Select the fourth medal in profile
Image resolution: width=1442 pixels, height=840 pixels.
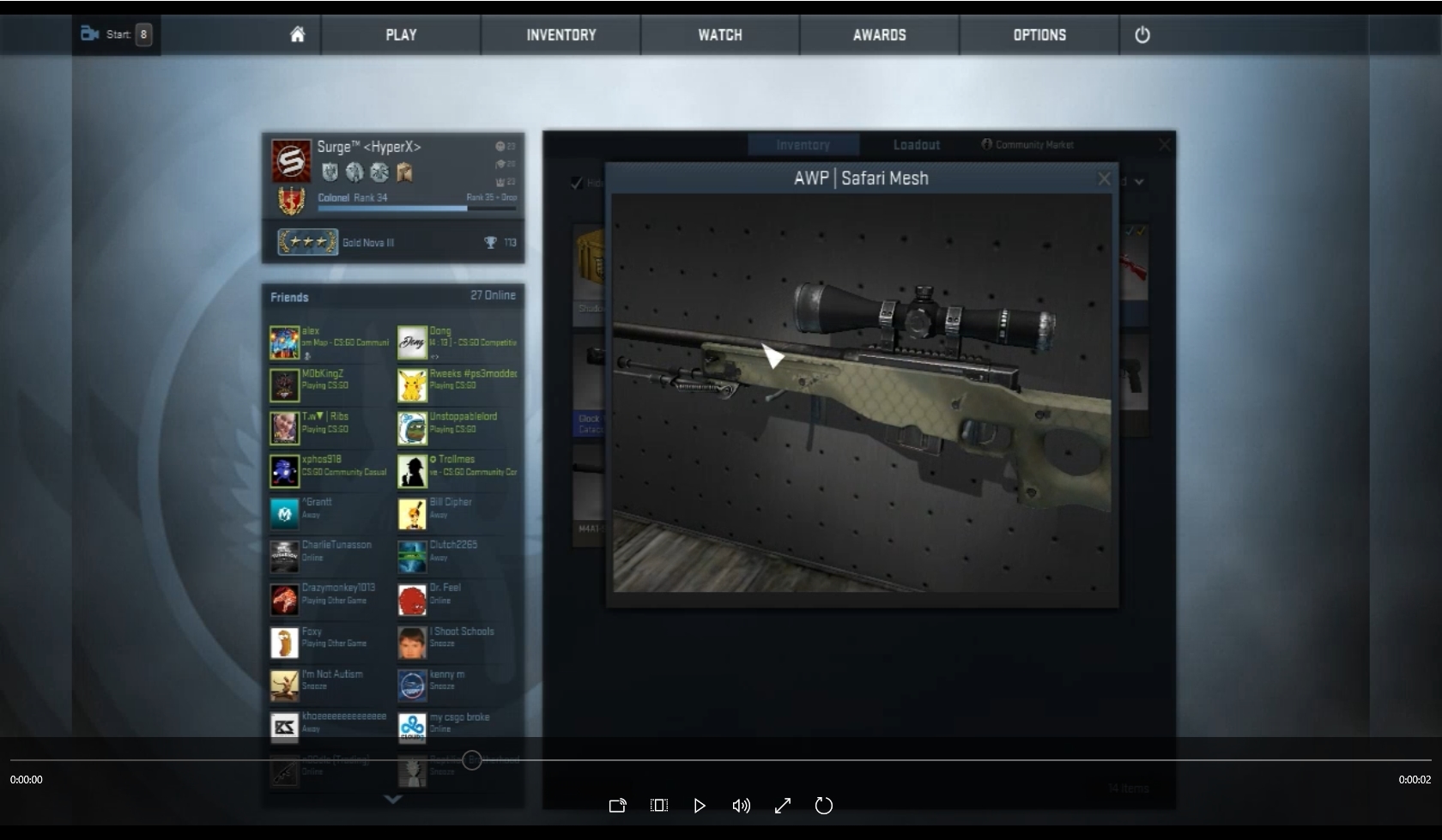pos(404,172)
